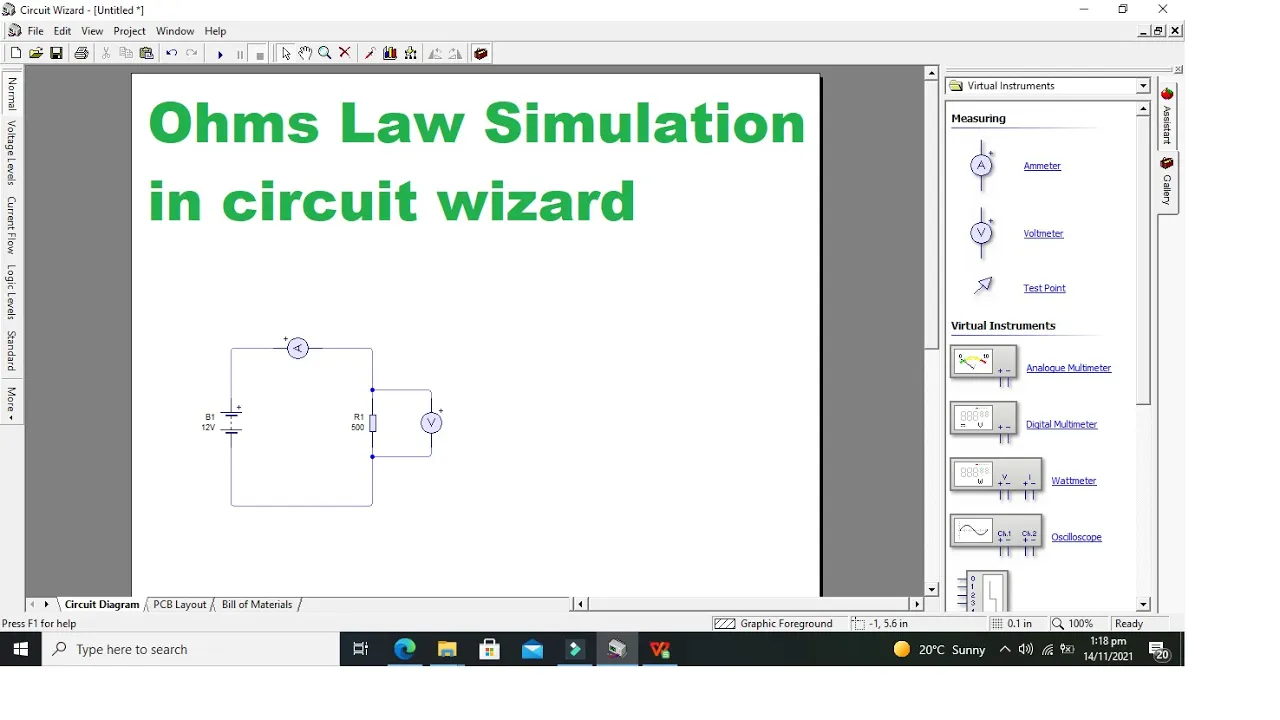The height and width of the screenshot is (720, 1280).
Task: Undo the last action
Action: 171,54
